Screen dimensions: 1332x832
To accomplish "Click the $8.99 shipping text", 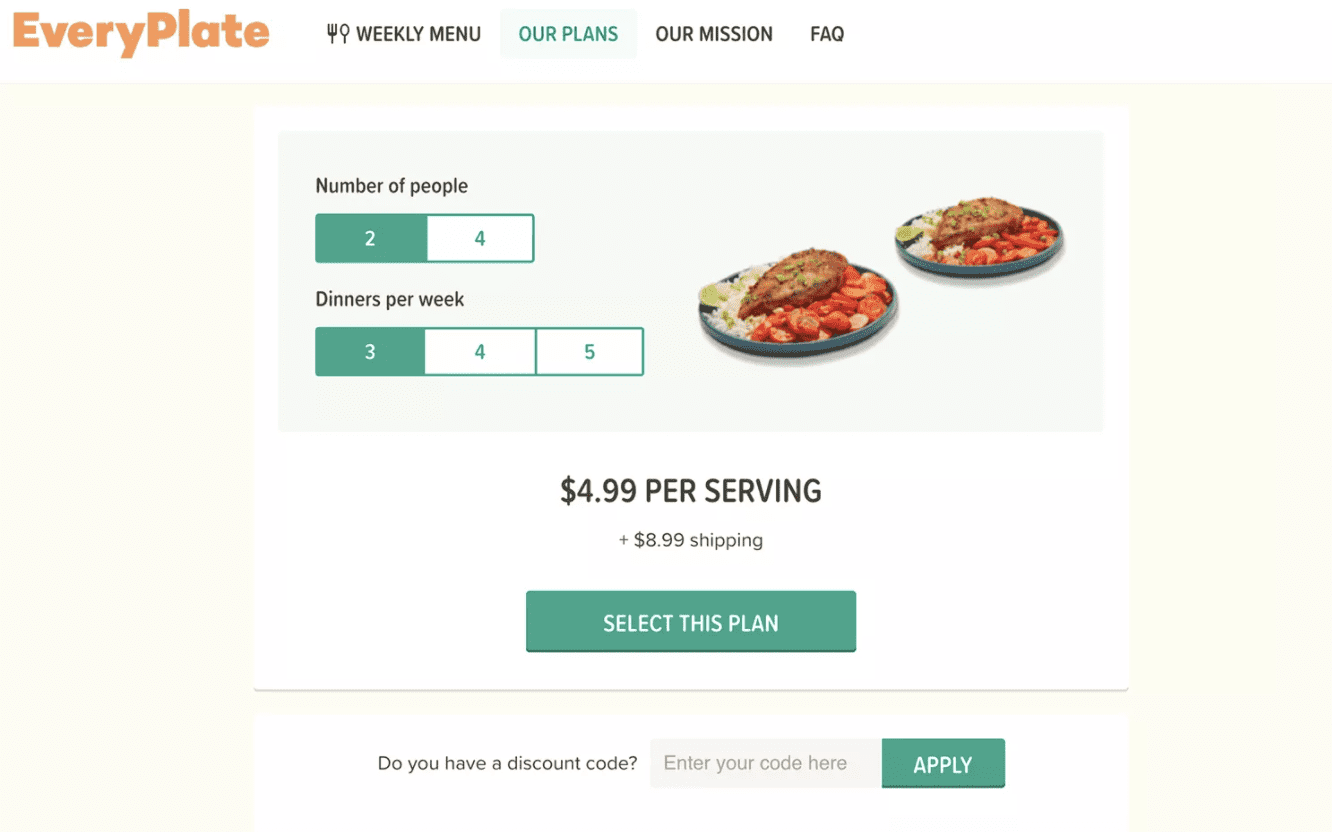I will click(x=691, y=540).
